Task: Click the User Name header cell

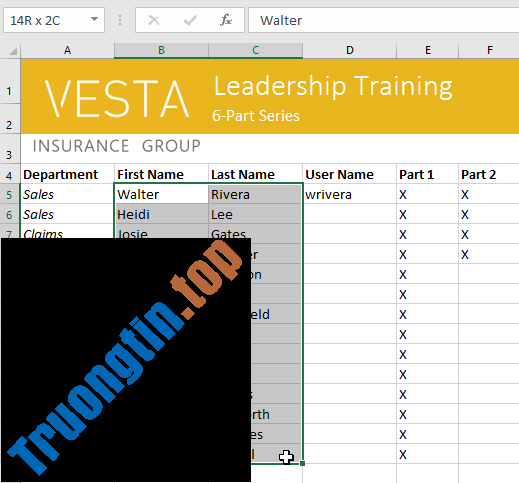Action: tap(350, 174)
